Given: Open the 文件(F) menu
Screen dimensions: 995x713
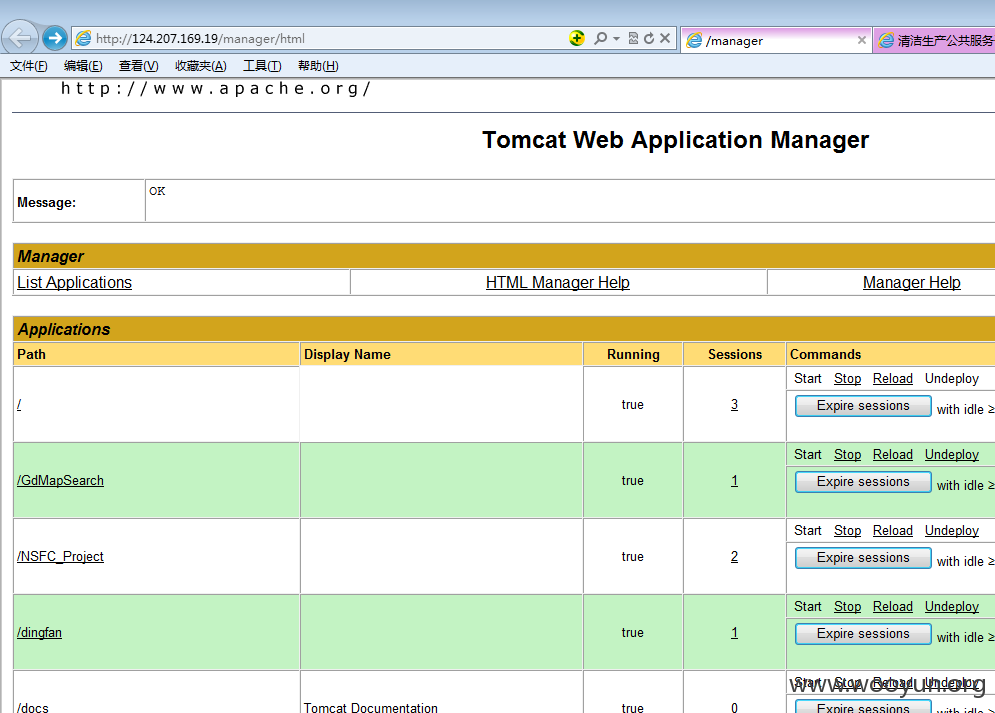Looking at the screenshot, I should point(29,66).
